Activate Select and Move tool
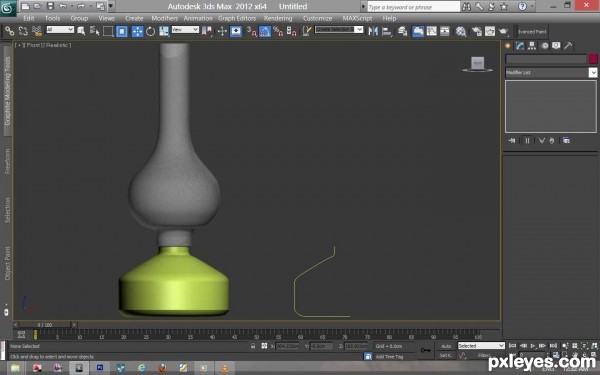Viewport: 600px width, 375px height. click(x=137, y=31)
